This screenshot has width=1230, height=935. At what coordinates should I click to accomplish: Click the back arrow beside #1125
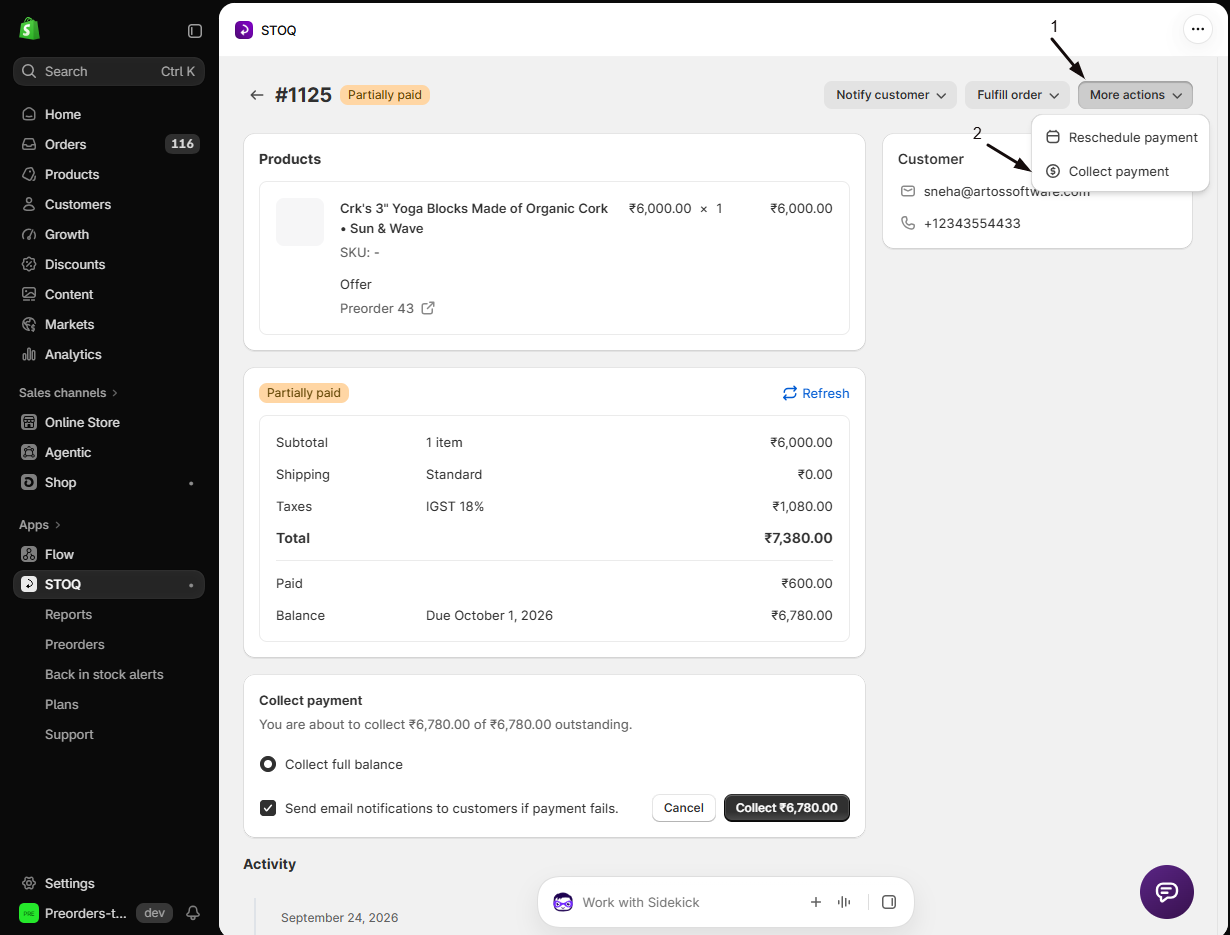tap(257, 95)
